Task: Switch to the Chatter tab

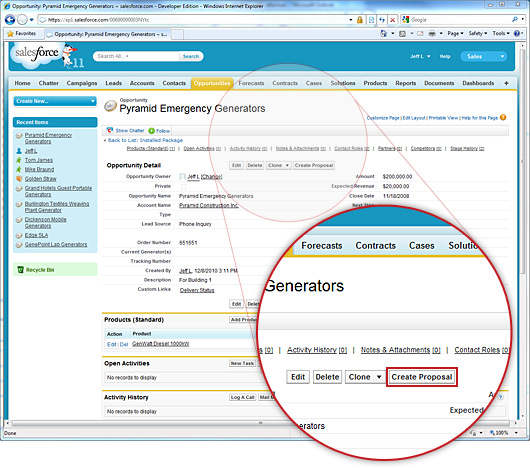Action: (x=48, y=83)
